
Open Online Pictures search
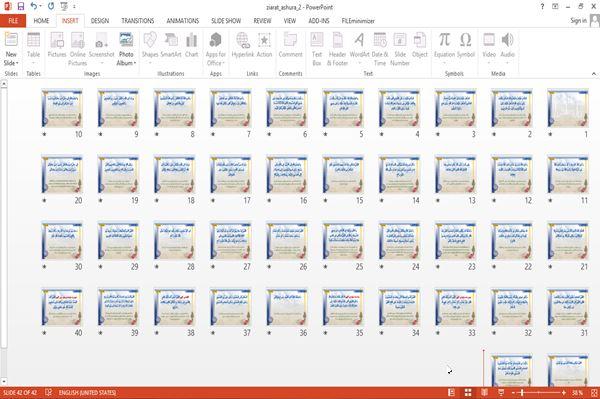(x=78, y=49)
